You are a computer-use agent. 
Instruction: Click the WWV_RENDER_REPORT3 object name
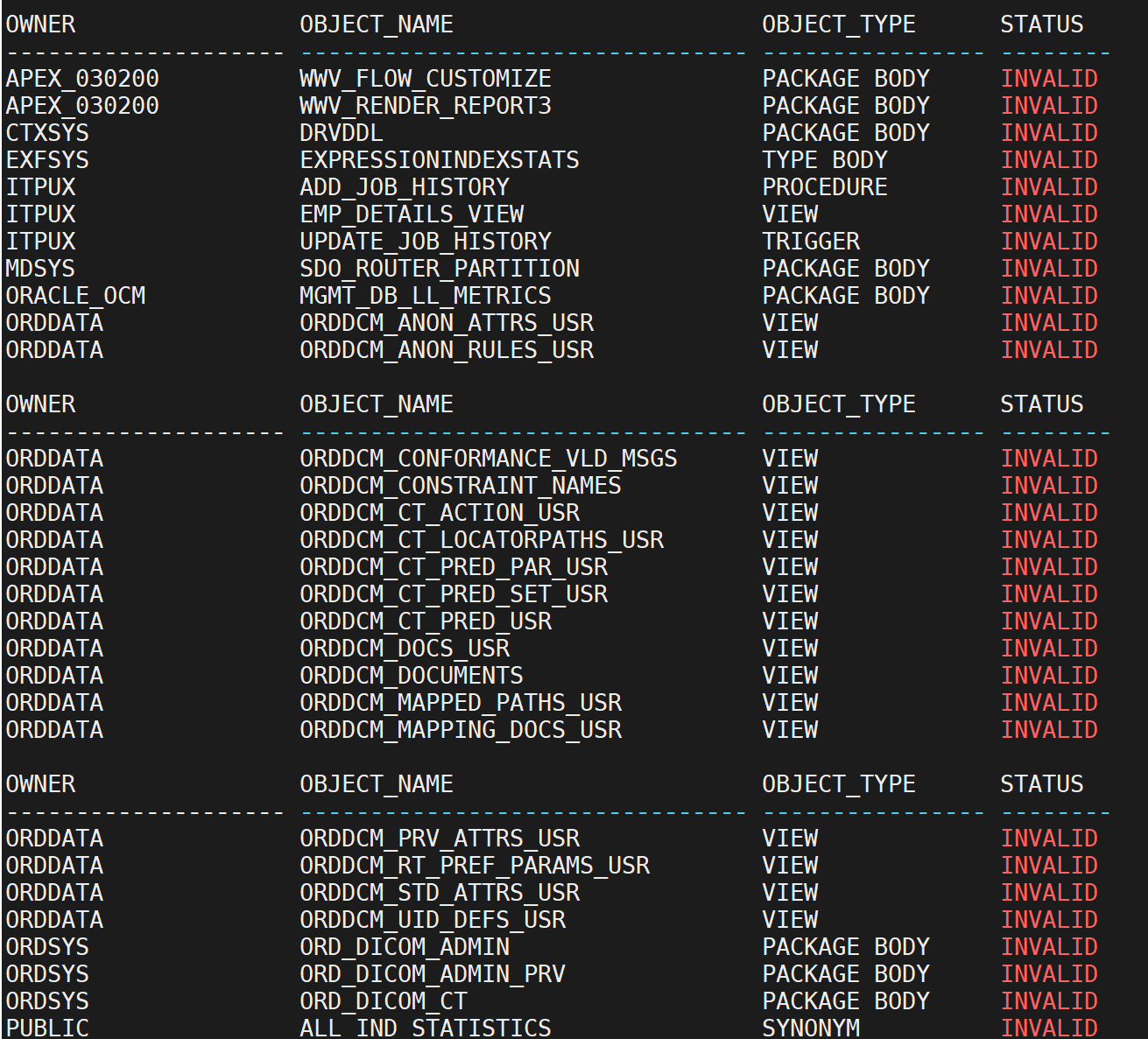tap(426, 106)
